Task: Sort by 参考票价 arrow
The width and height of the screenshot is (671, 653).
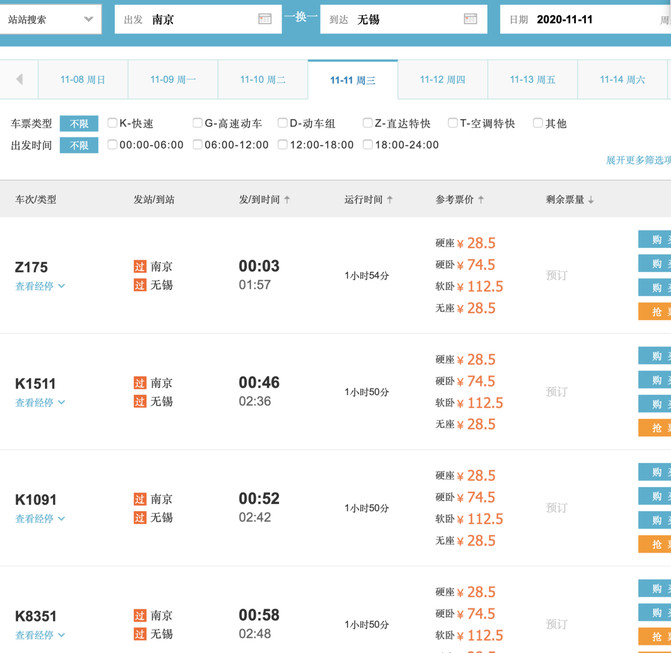Action: click(x=481, y=199)
